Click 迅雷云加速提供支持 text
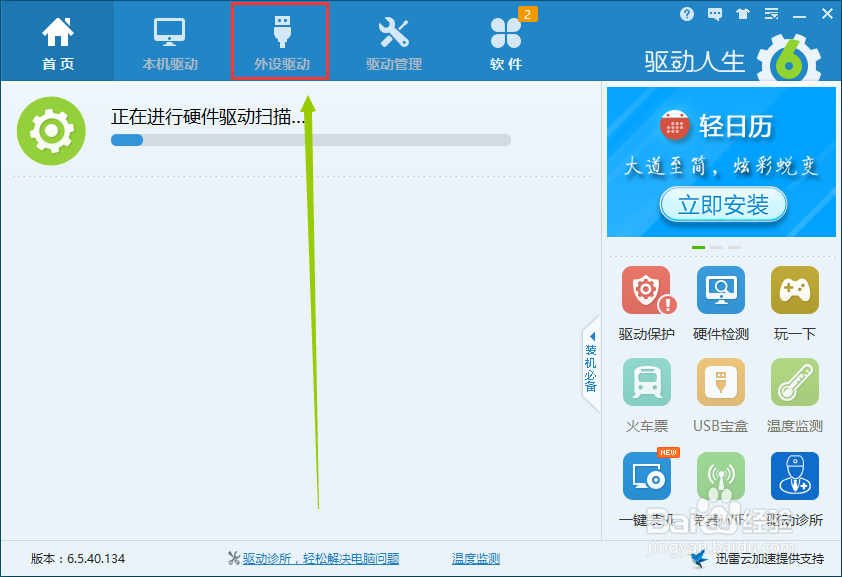Viewport: 842px width, 577px height. point(770,559)
